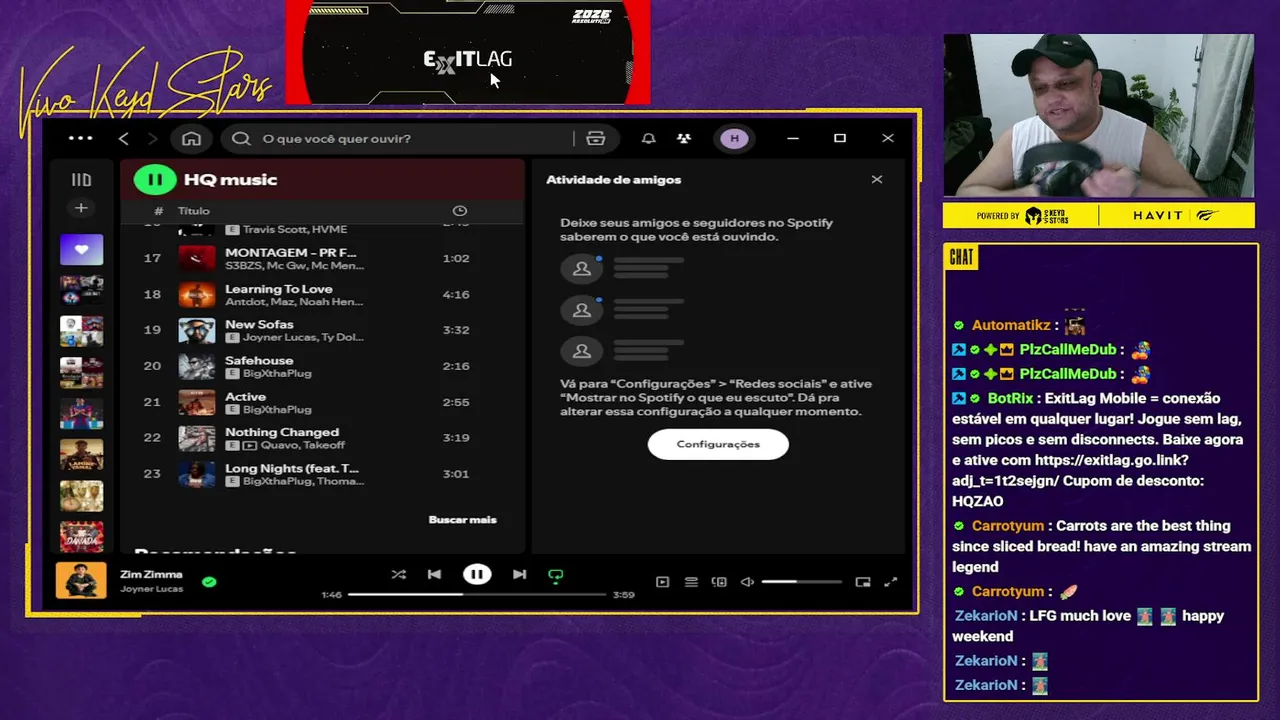Open artist Joyner Lucas in player bar
Image resolution: width=1280 pixels, height=720 pixels.
point(151,589)
